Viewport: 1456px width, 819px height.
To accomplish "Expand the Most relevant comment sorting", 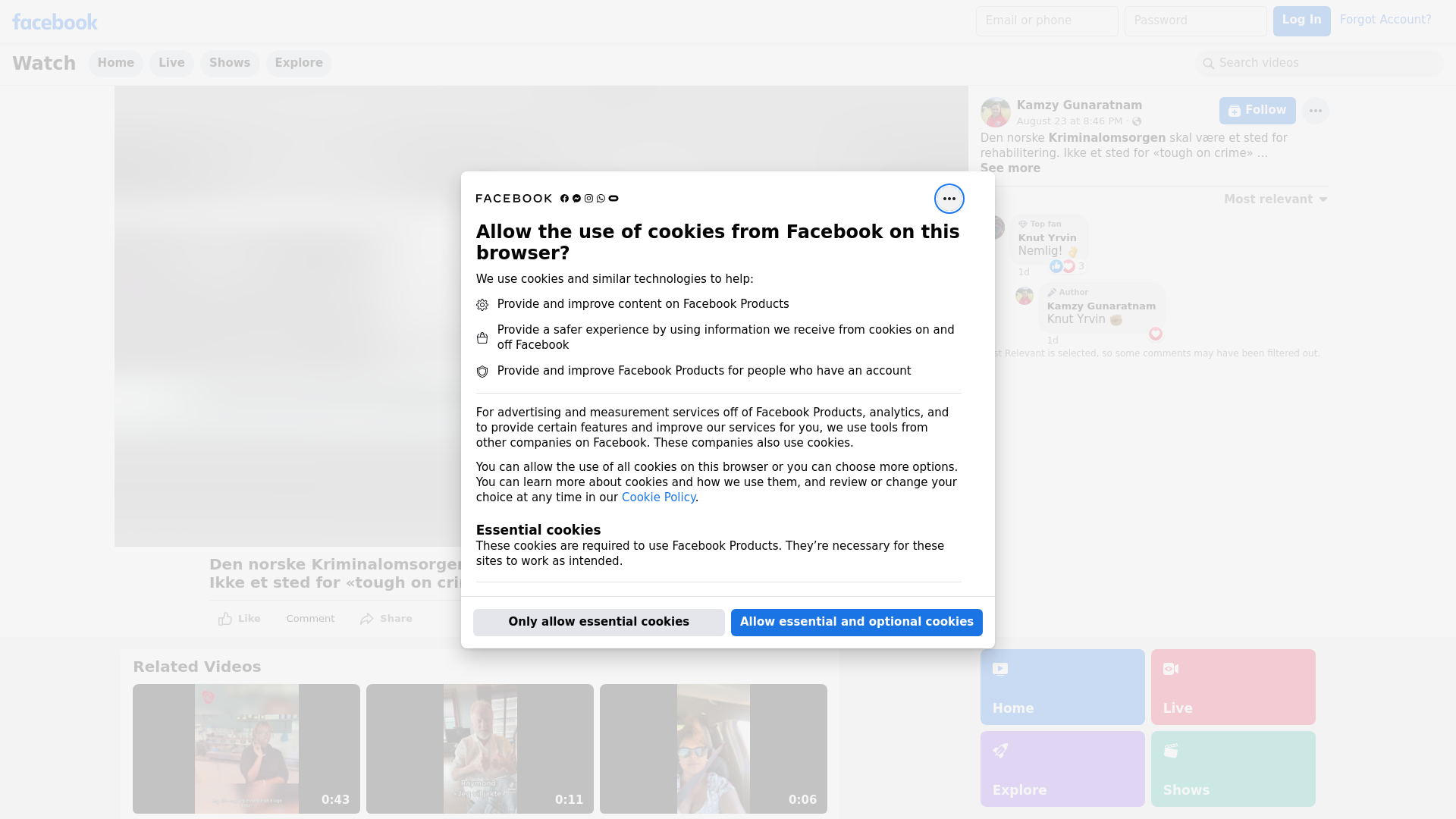I will tap(1276, 199).
